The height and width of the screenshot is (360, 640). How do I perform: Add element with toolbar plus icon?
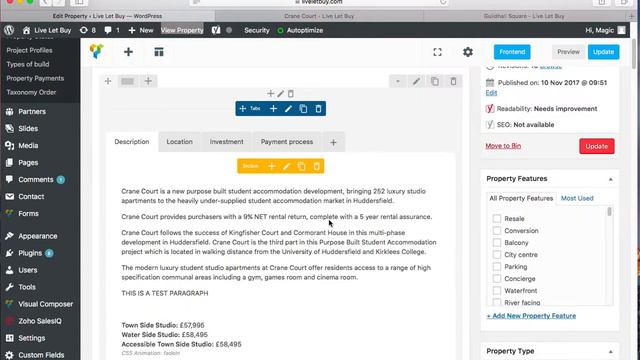128,52
